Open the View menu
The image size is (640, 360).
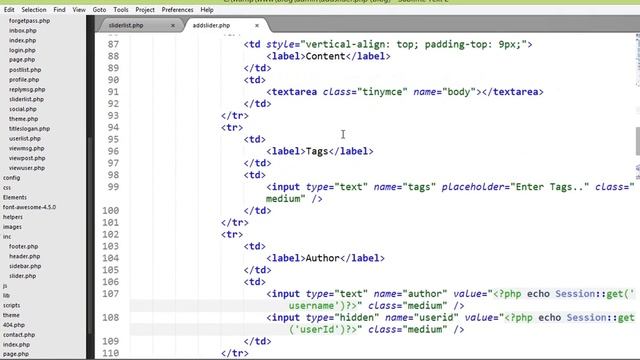79,9
